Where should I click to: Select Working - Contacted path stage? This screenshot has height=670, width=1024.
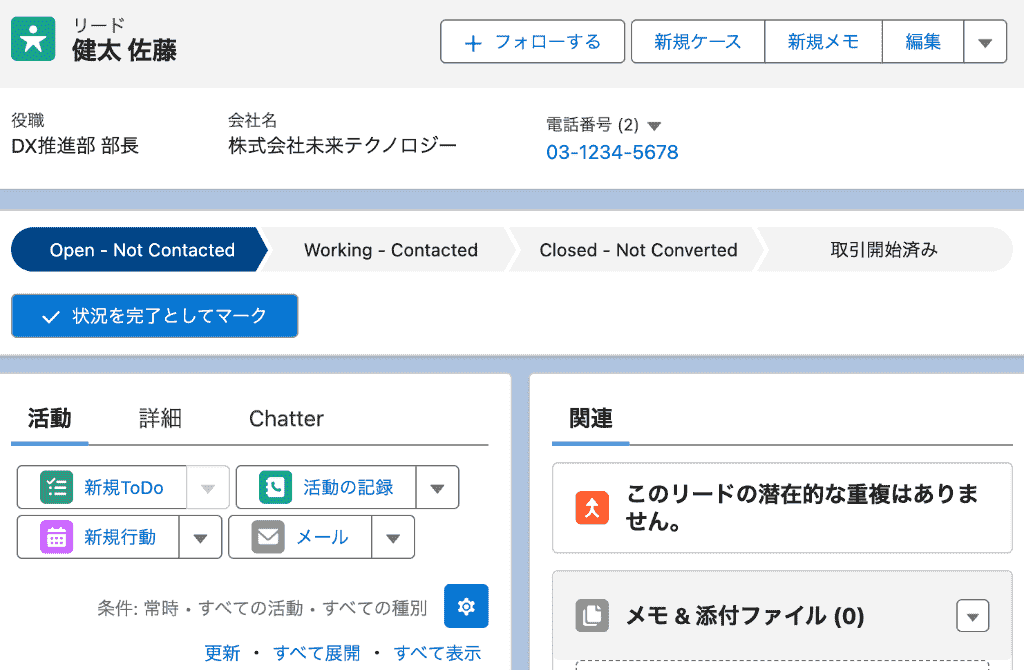[x=391, y=250]
